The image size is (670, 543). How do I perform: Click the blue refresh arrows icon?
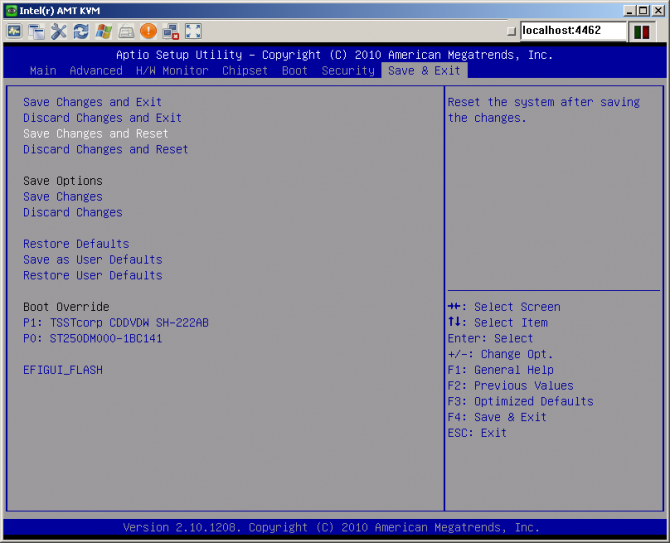[81, 31]
